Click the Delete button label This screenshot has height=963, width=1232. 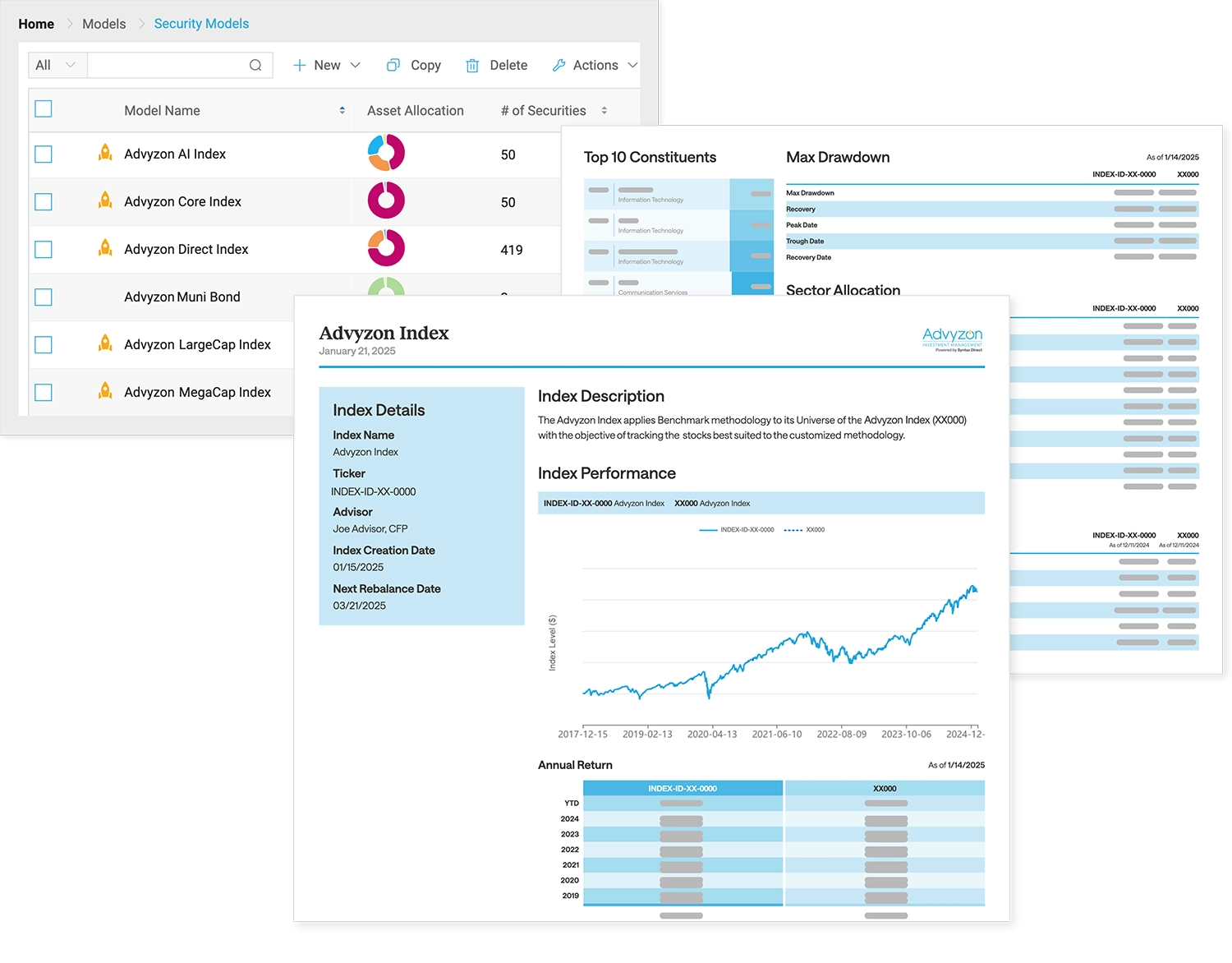[x=508, y=66]
